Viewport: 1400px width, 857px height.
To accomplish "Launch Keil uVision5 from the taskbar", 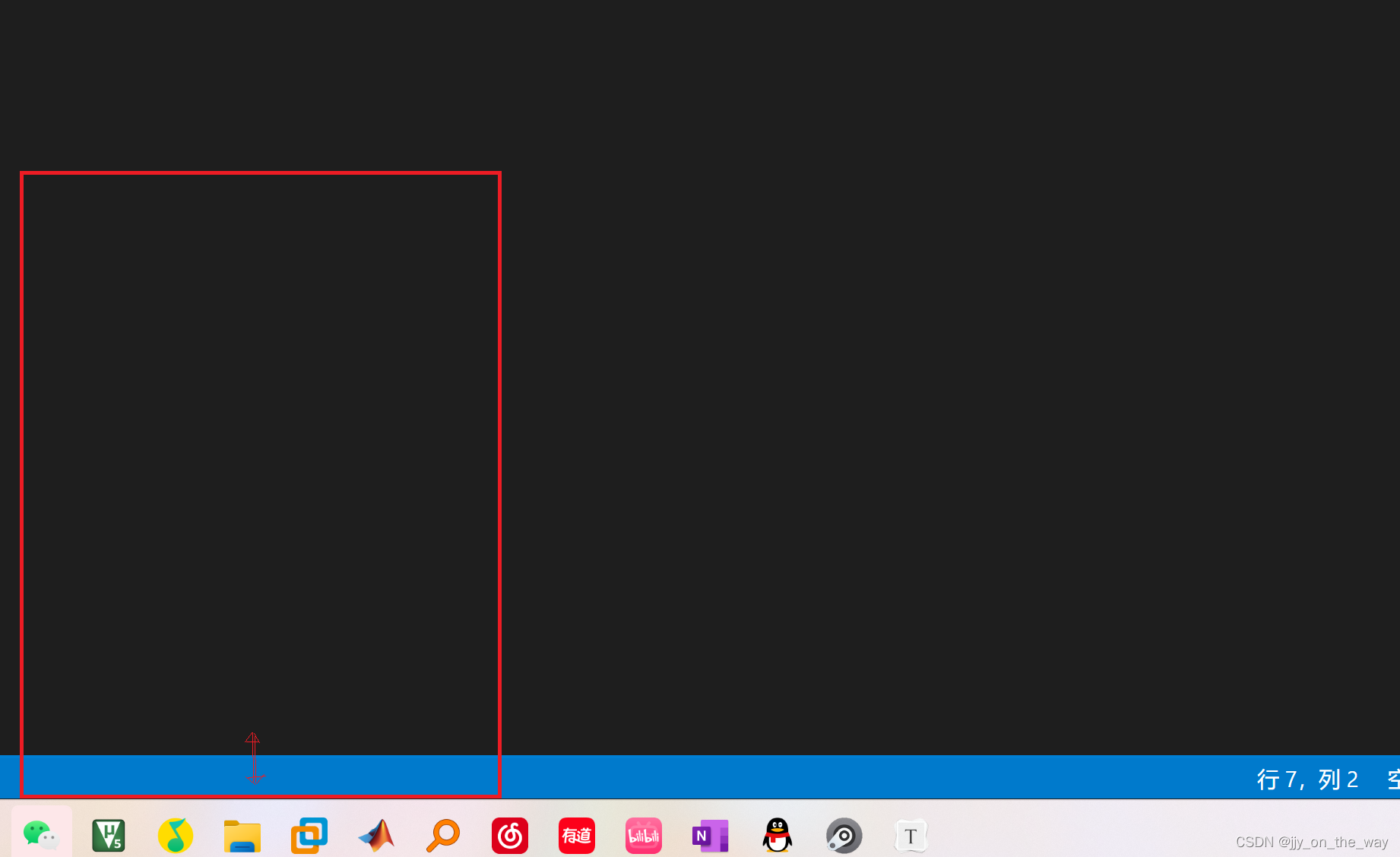I will pyautogui.click(x=109, y=836).
